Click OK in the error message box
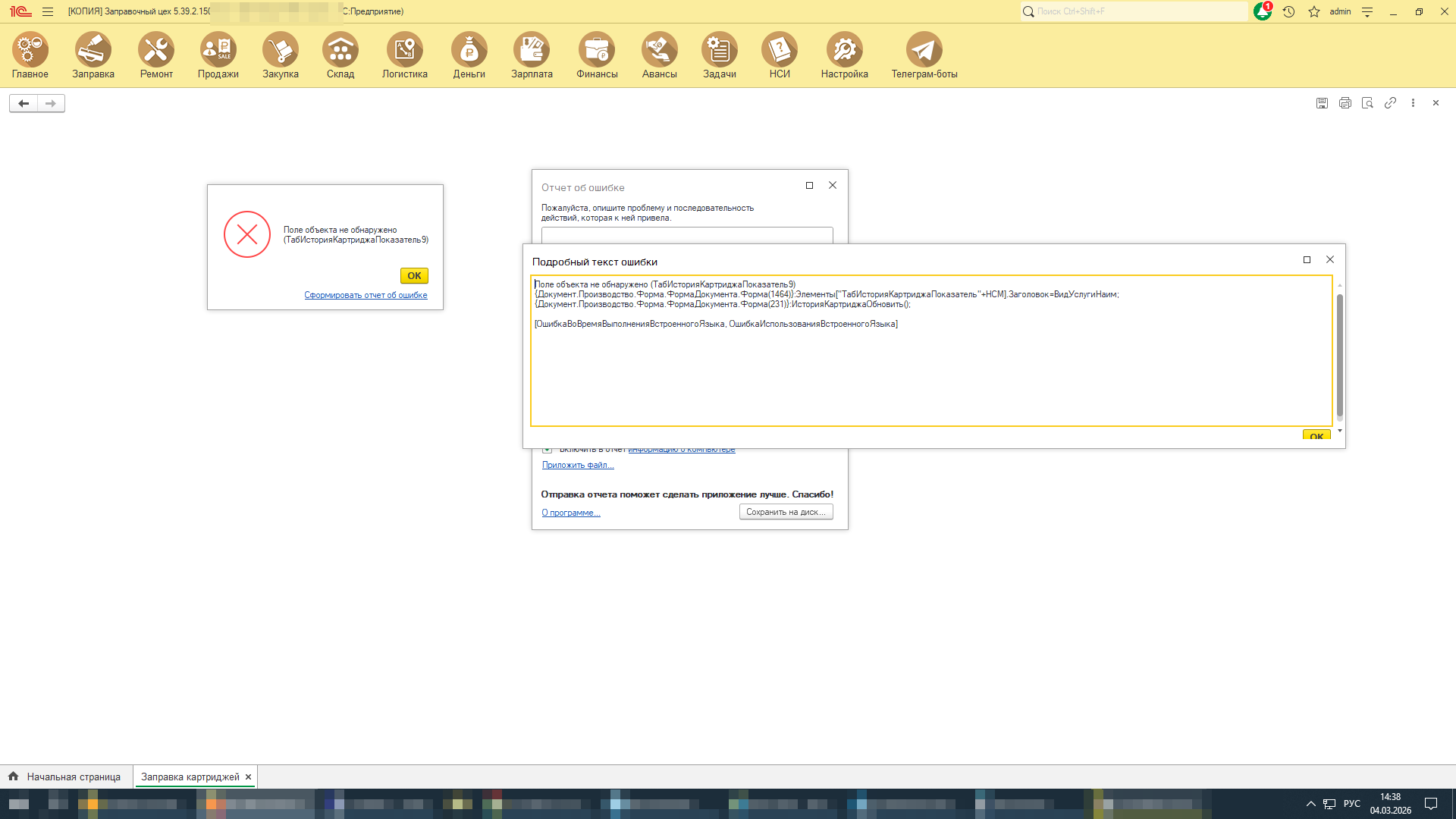 [x=414, y=276]
